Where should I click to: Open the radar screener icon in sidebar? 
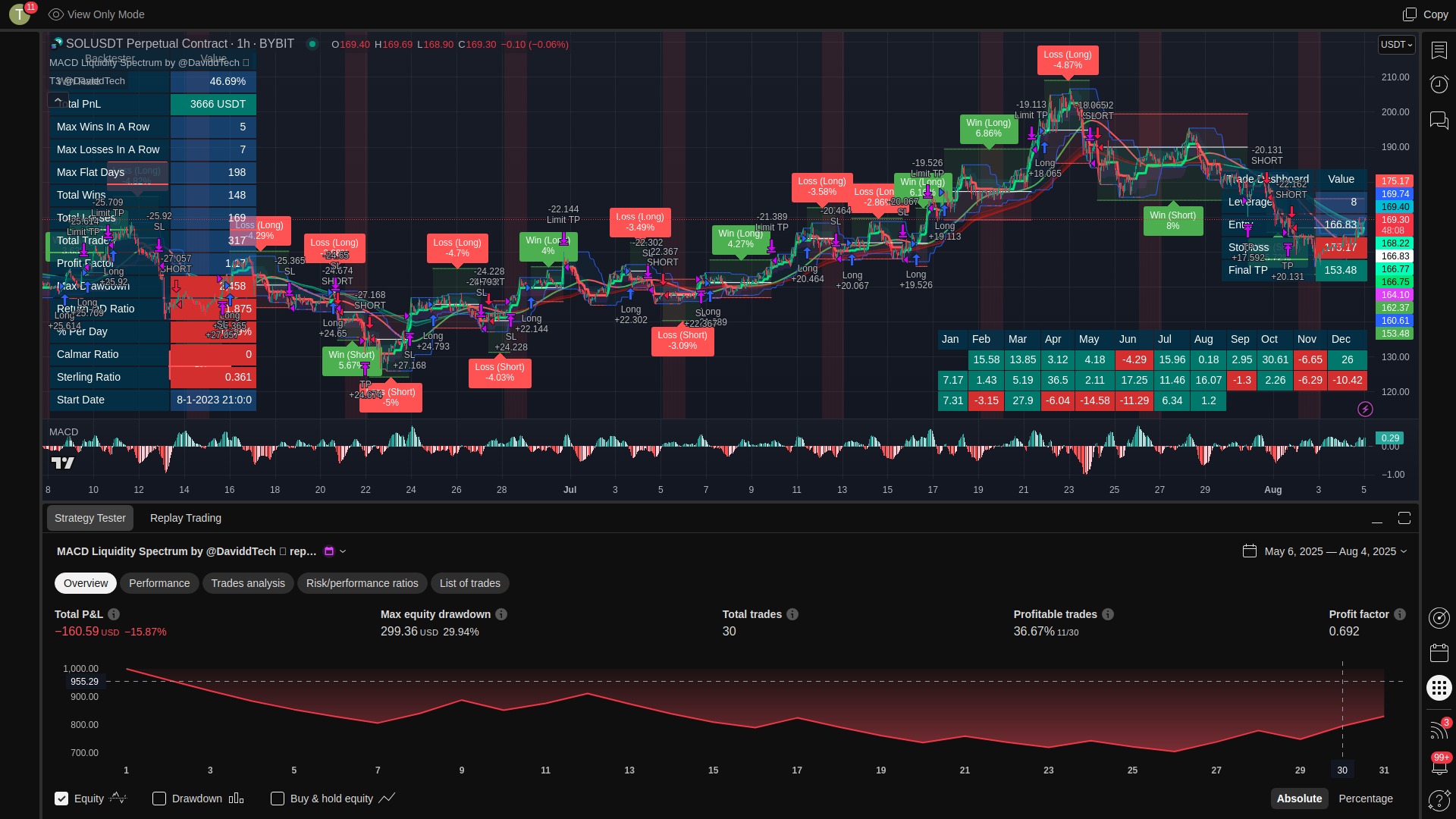click(1439, 618)
